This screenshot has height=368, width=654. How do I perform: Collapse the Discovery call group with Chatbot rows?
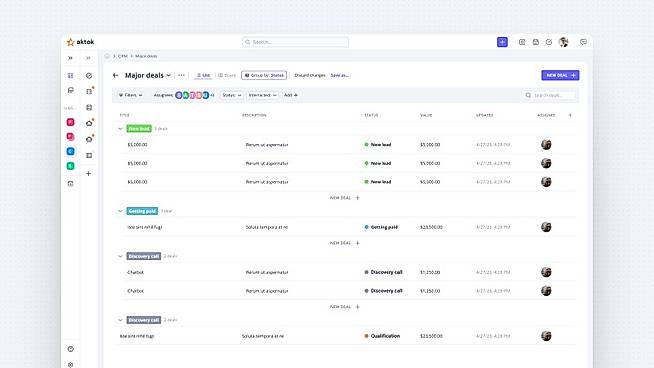121,256
